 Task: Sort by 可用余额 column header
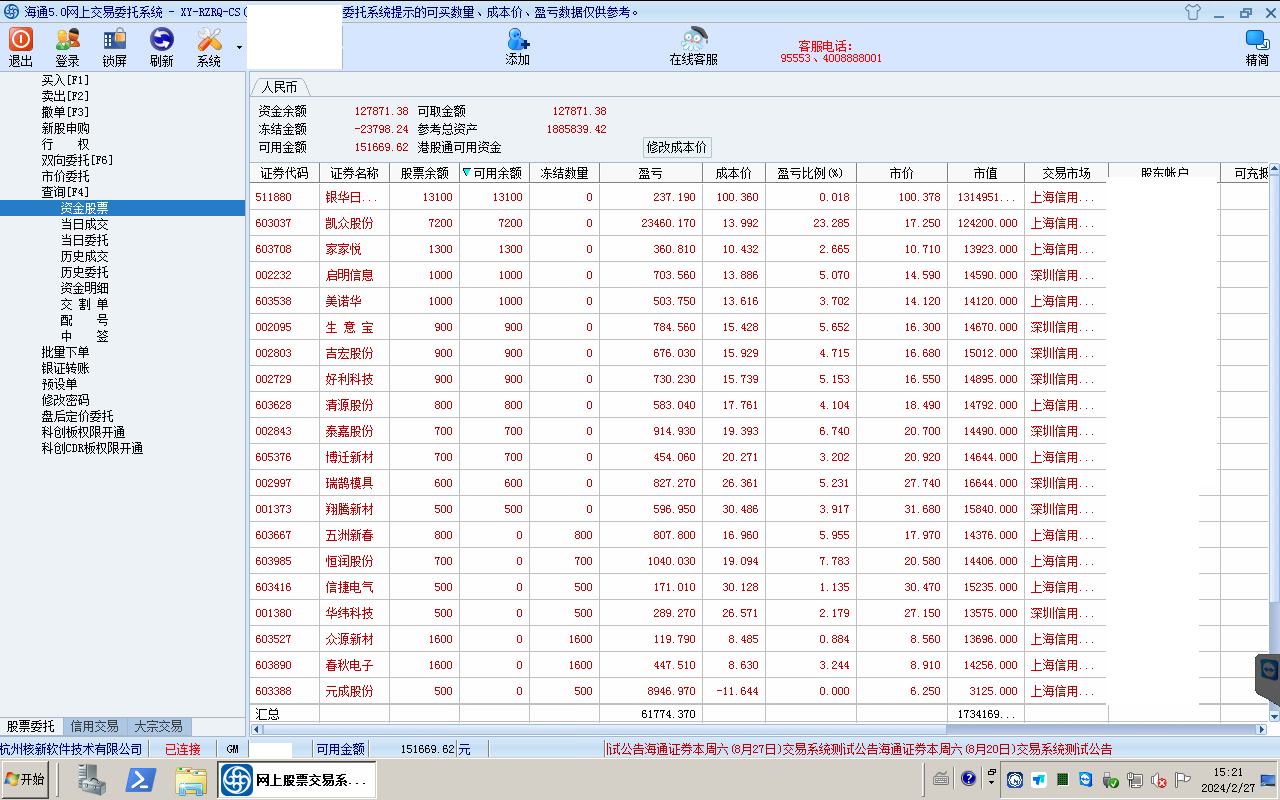coord(494,173)
